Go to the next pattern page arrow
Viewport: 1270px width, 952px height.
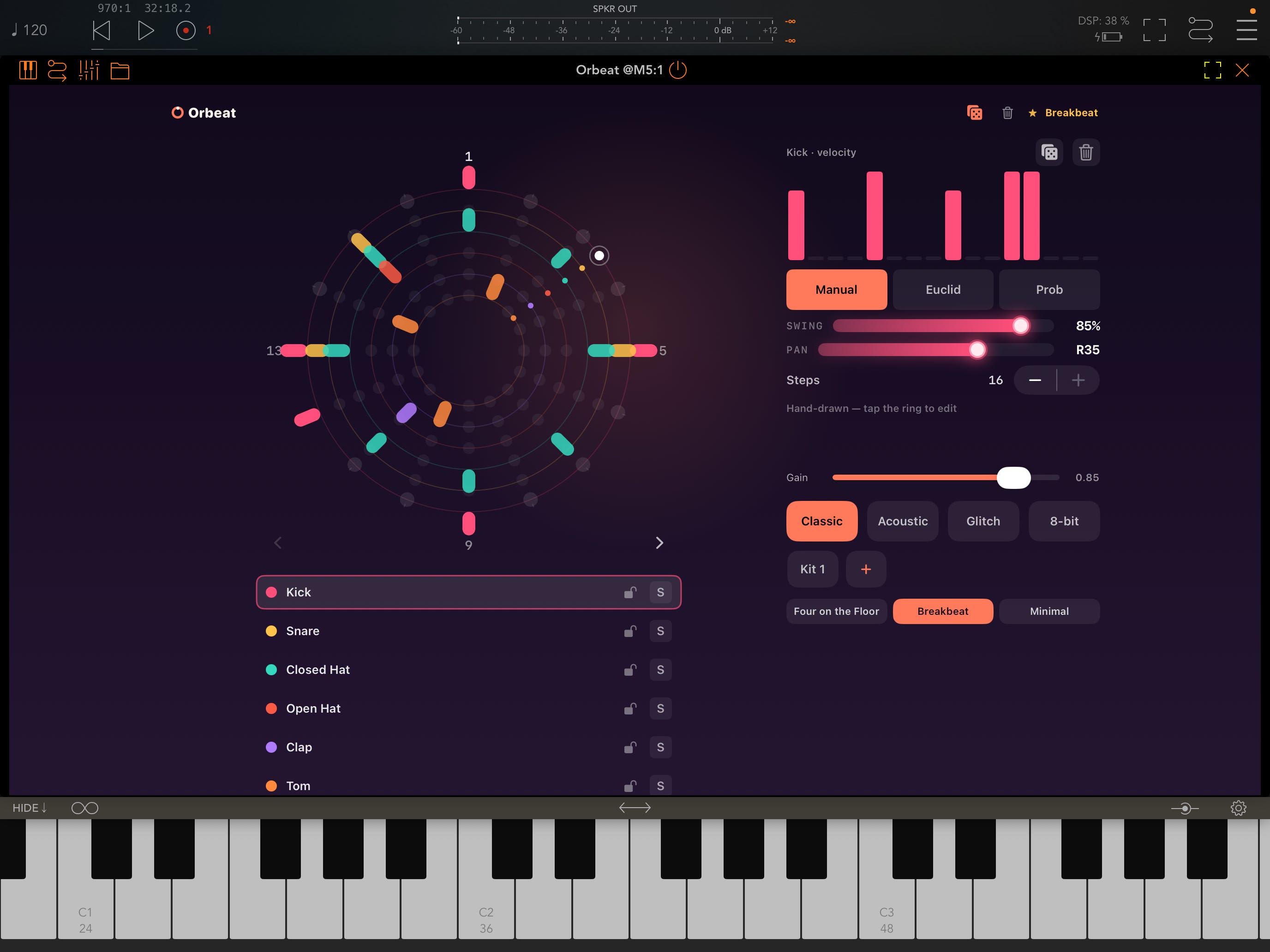click(659, 543)
